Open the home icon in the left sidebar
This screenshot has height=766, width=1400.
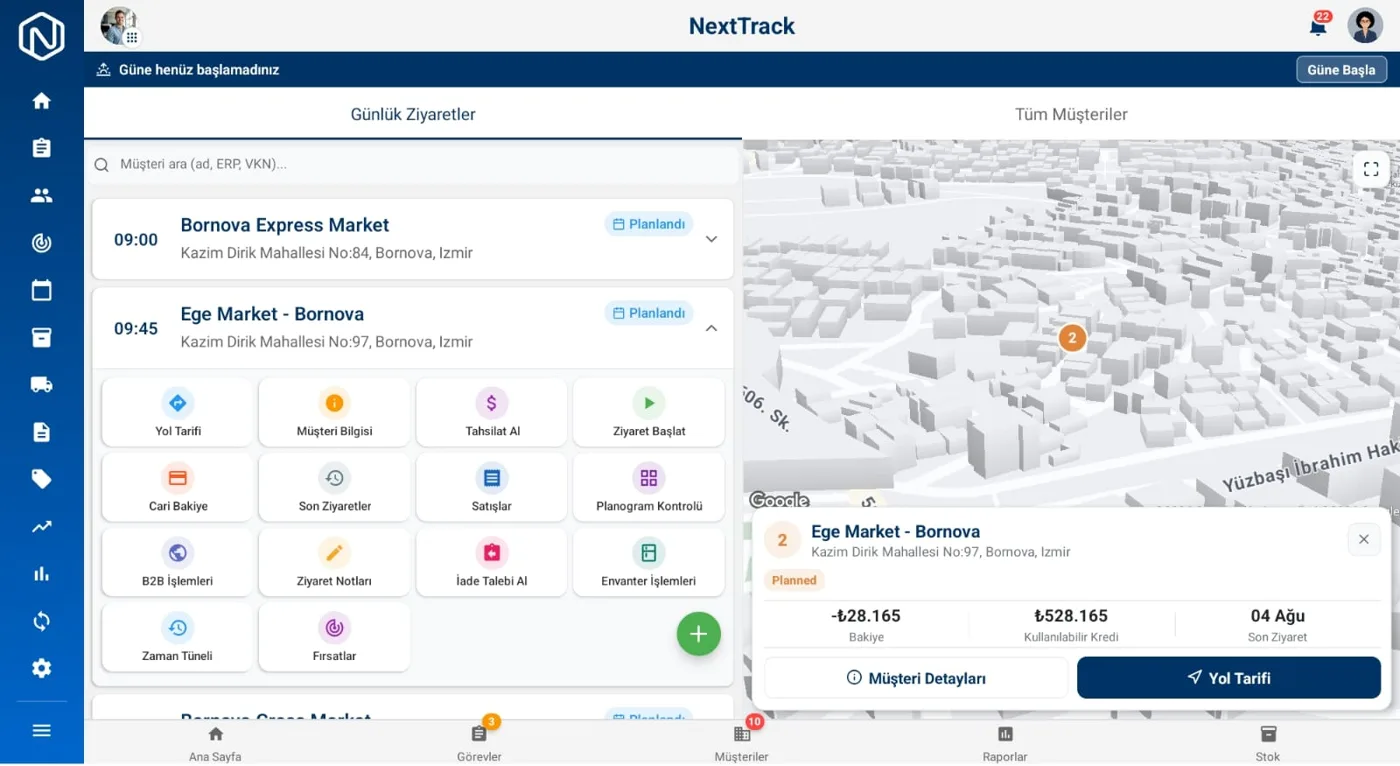41,101
